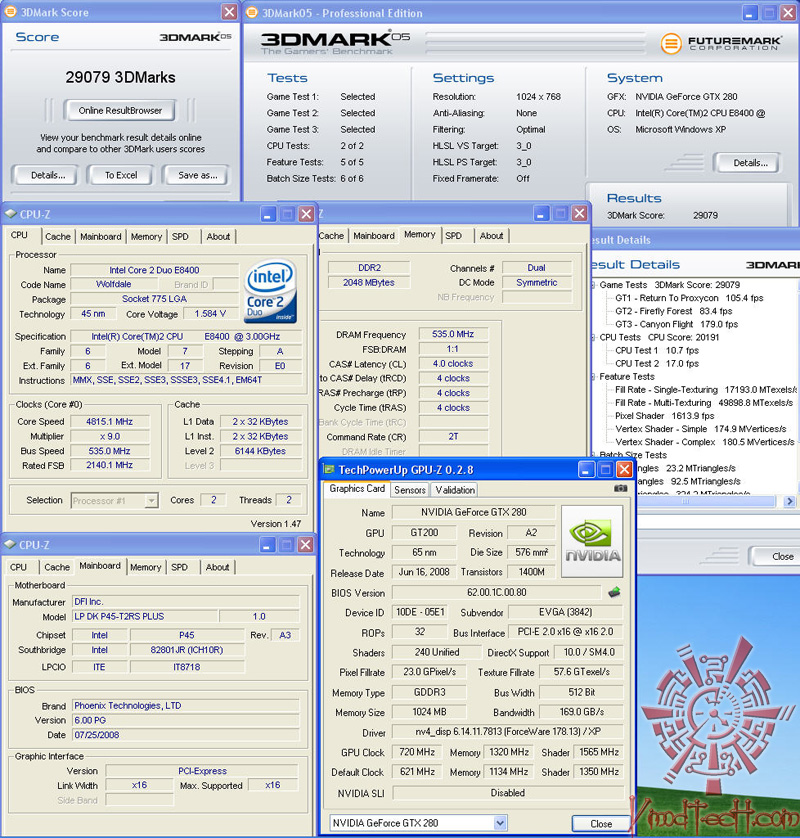The width and height of the screenshot is (800, 838).
Task: Click the GPU-Z BIOS Version field
Action: click(496, 592)
